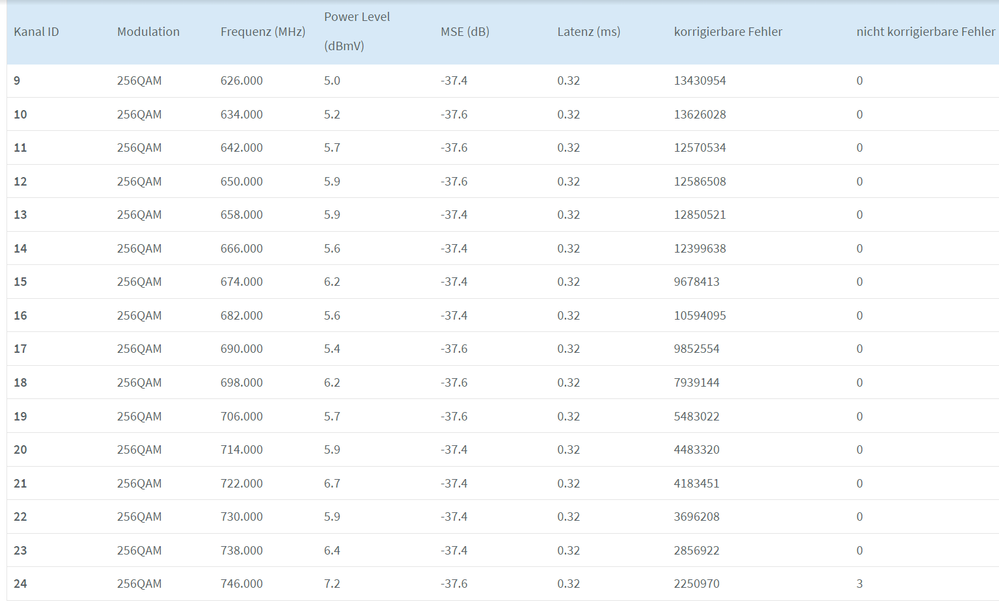
Task: Click power level value 6.7
Action: tap(332, 484)
